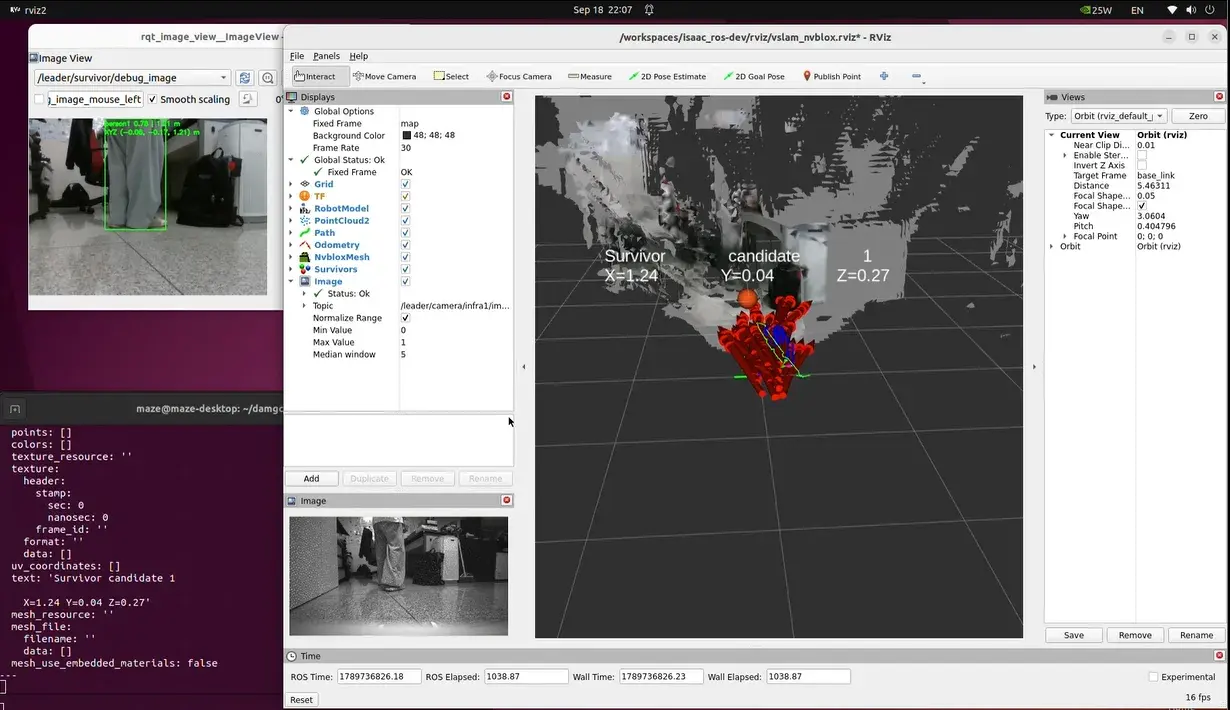Open the view Type dropdown
Viewport: 1230px width, 710px height.
click(x=1120, y=116)
